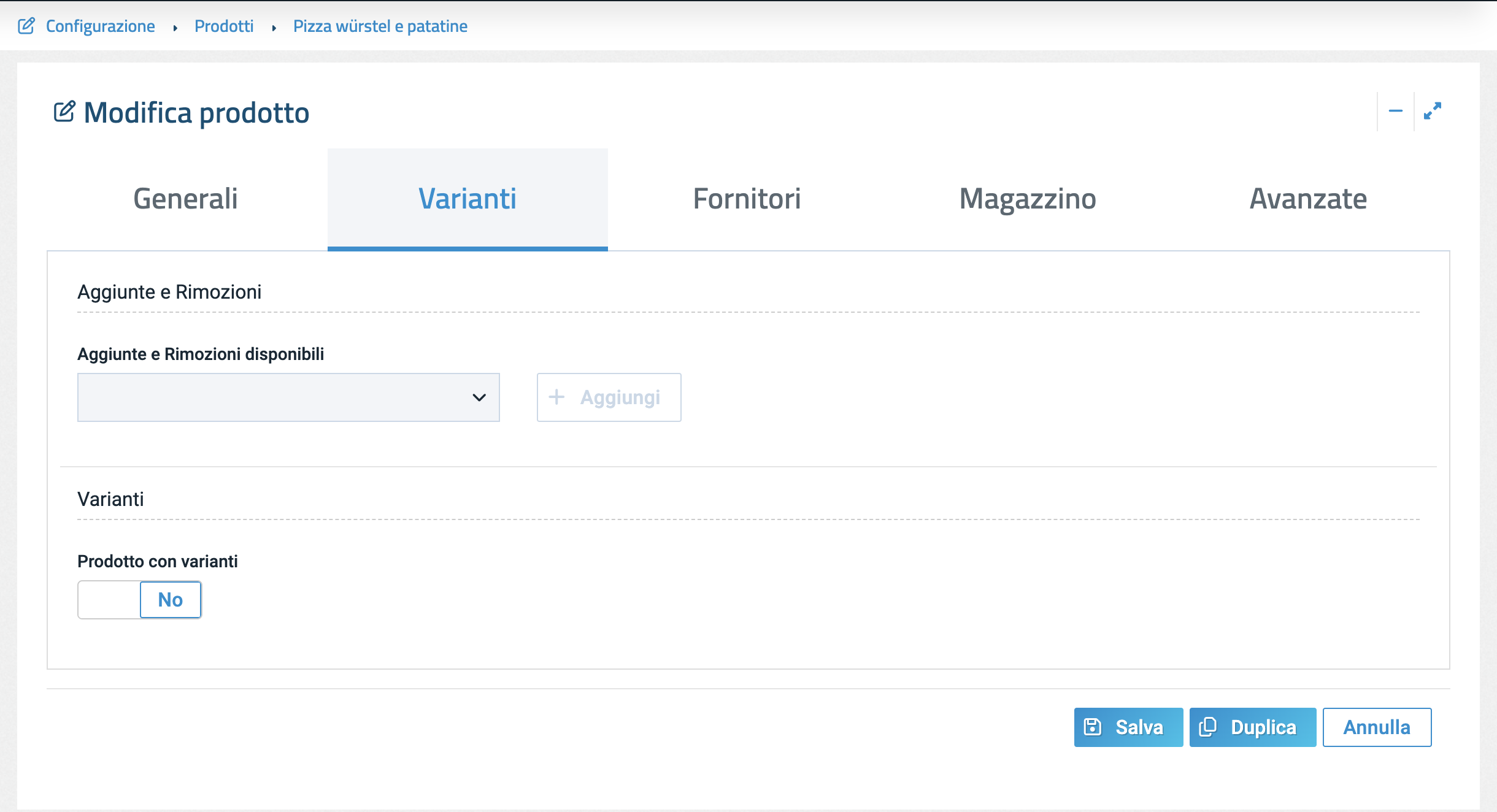Open the Prodotti breadcrumb link
The width and height of the screenshot is (1497, 812).
pyautogui.click(x=224, y=26)
